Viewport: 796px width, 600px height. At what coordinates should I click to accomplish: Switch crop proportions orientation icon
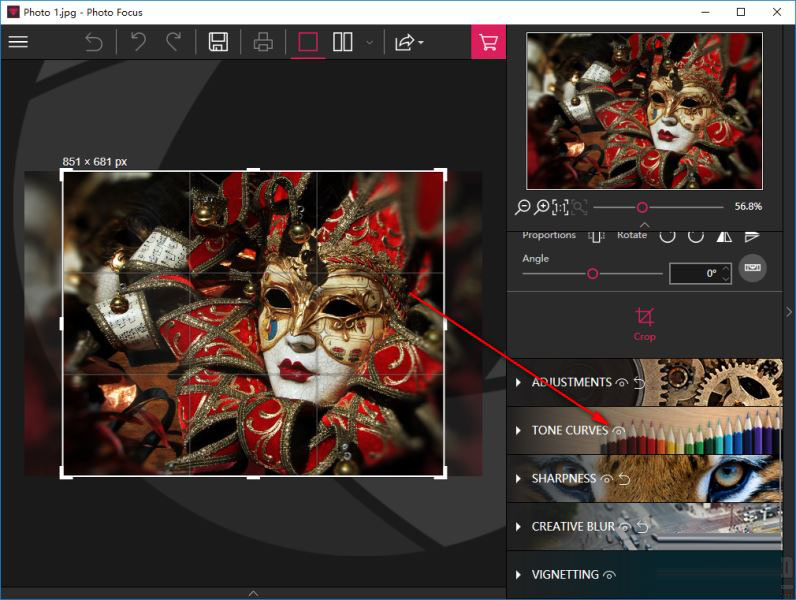(x=596, y=236)
